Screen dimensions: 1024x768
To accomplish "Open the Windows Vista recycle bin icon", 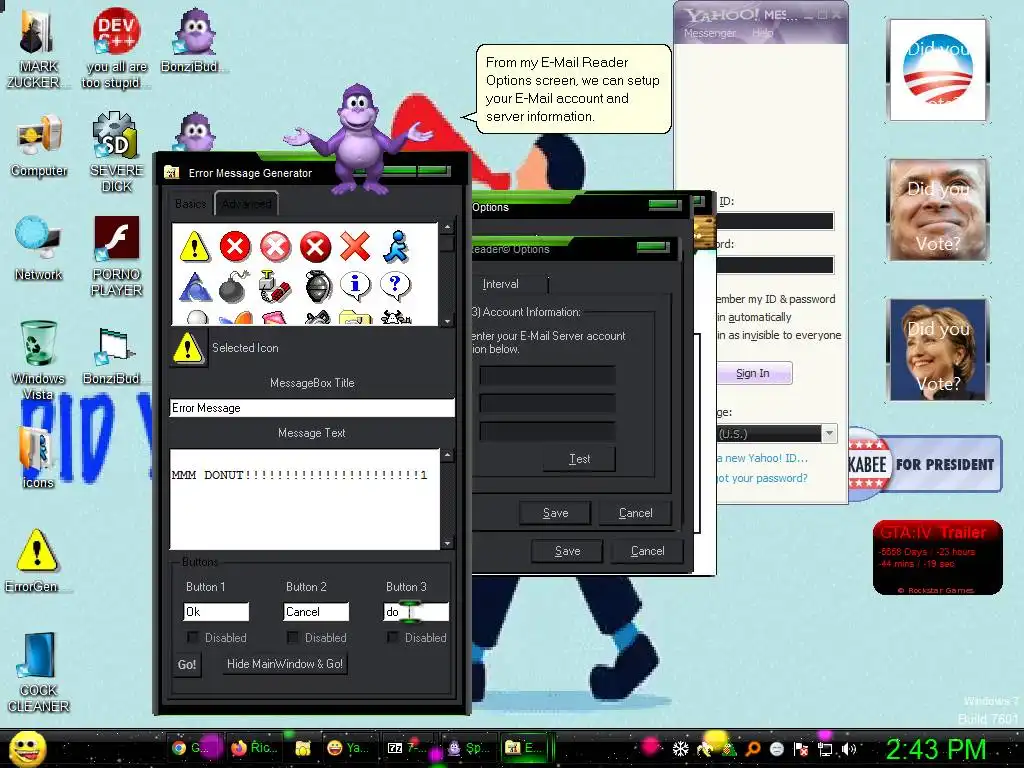I will click(x=38, y=360).
